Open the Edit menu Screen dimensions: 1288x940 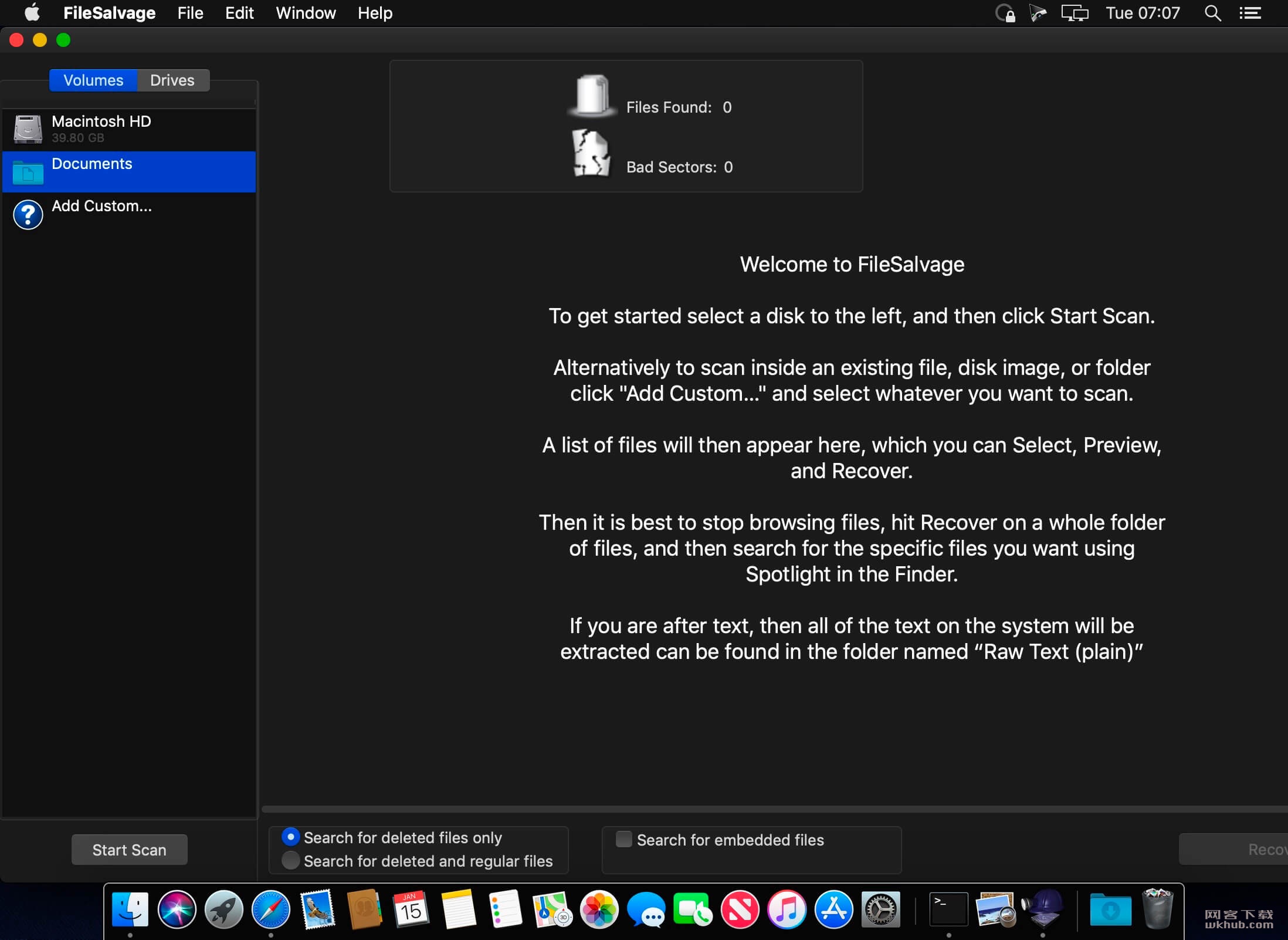pyautogui.click(x=239, y=13)
